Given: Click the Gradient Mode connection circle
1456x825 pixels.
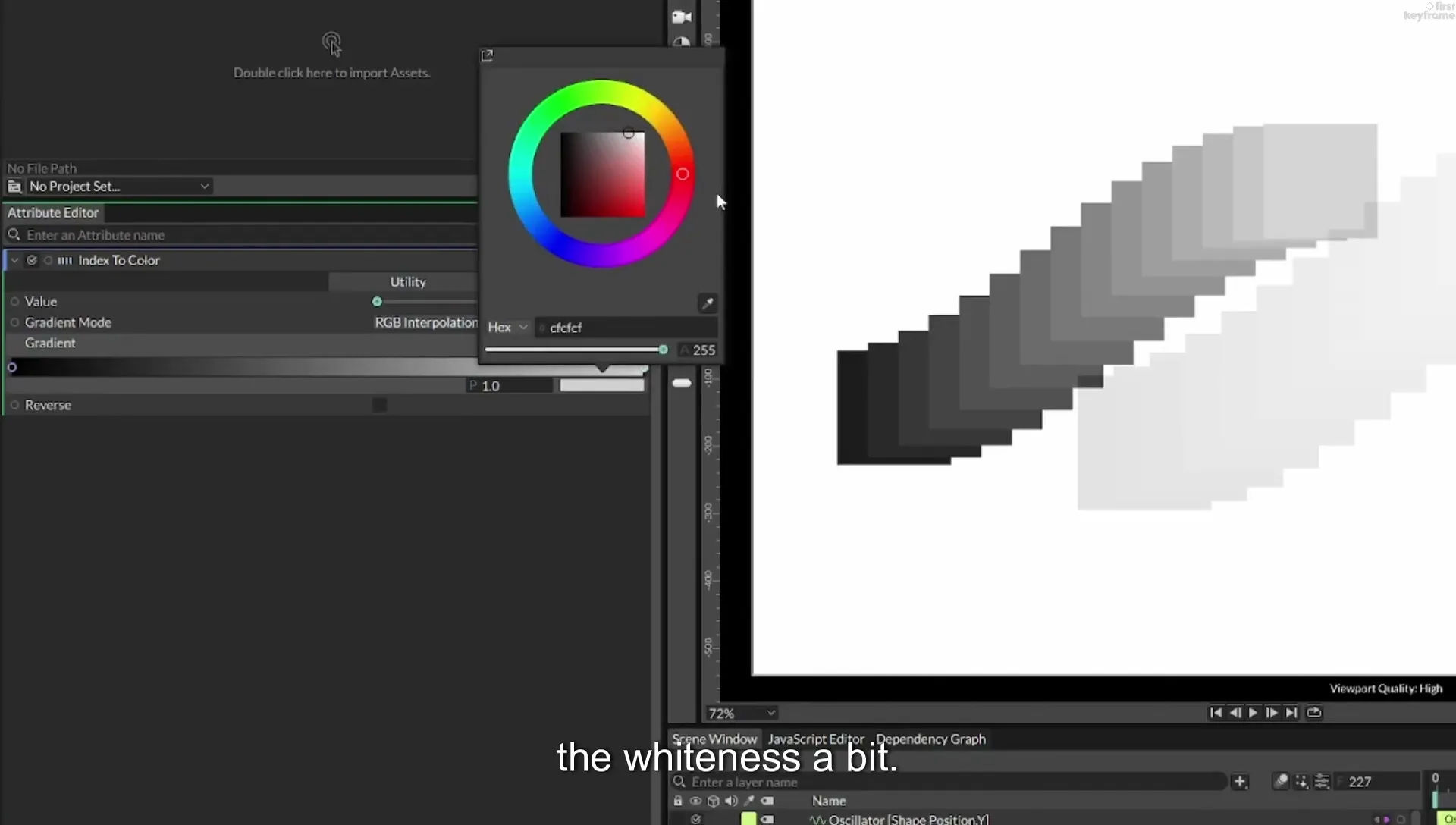Looking at the screenshot, I should (14, 322).
